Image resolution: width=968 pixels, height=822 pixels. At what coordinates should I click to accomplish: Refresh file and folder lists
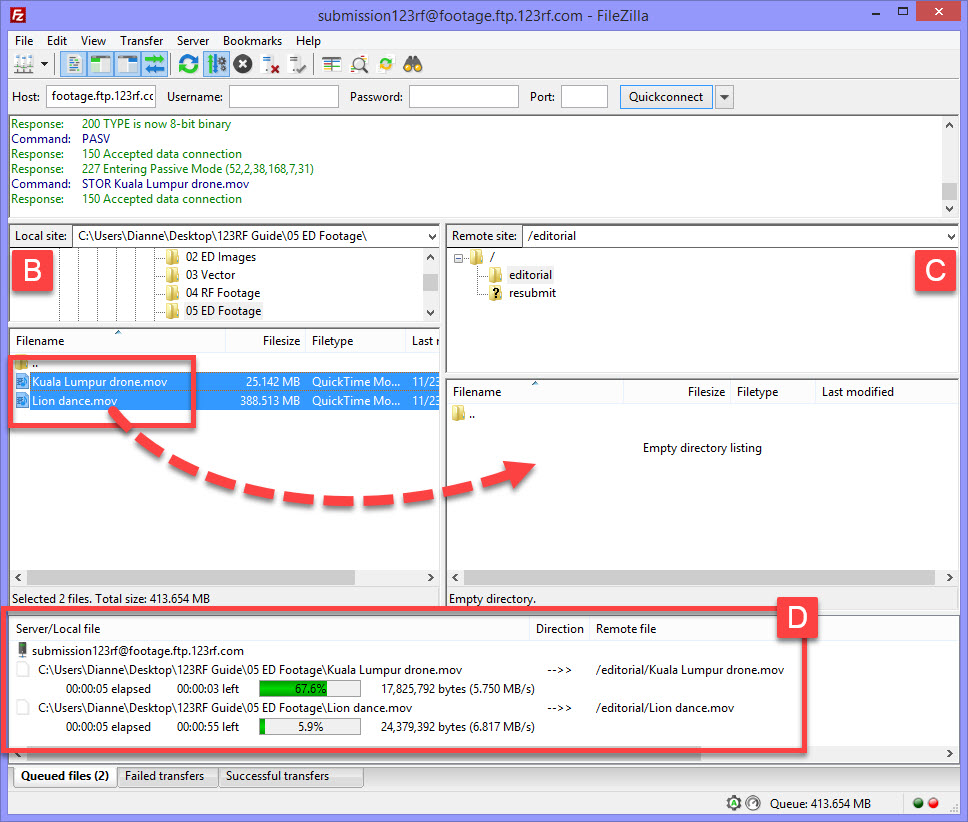pos(188,64)
